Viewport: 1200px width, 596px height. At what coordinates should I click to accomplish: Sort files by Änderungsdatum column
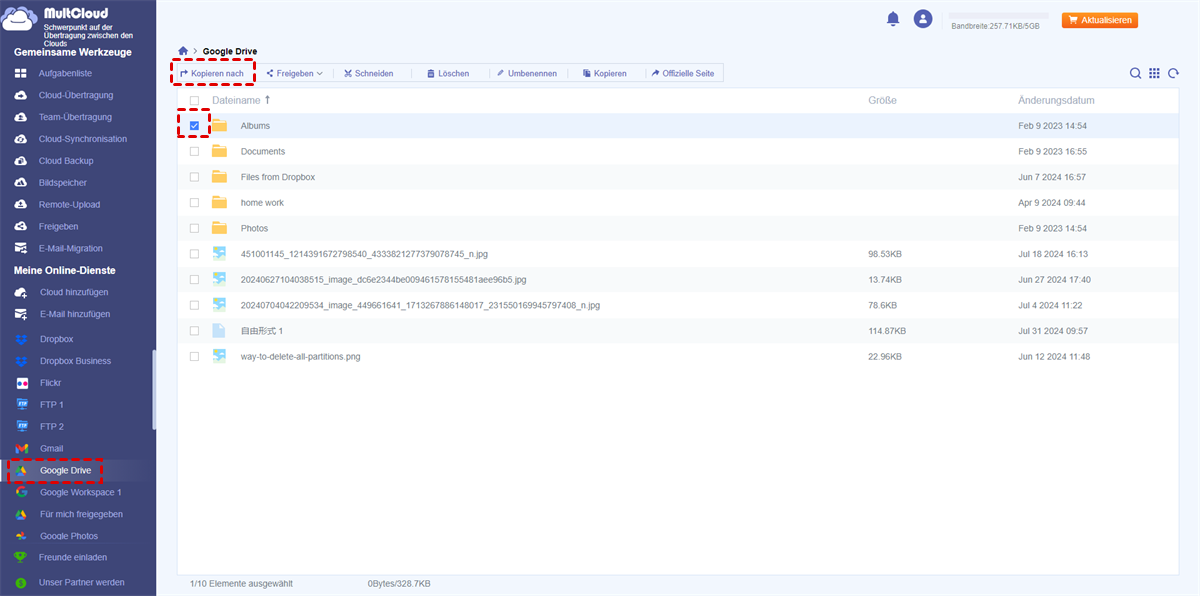[1055, 100]
